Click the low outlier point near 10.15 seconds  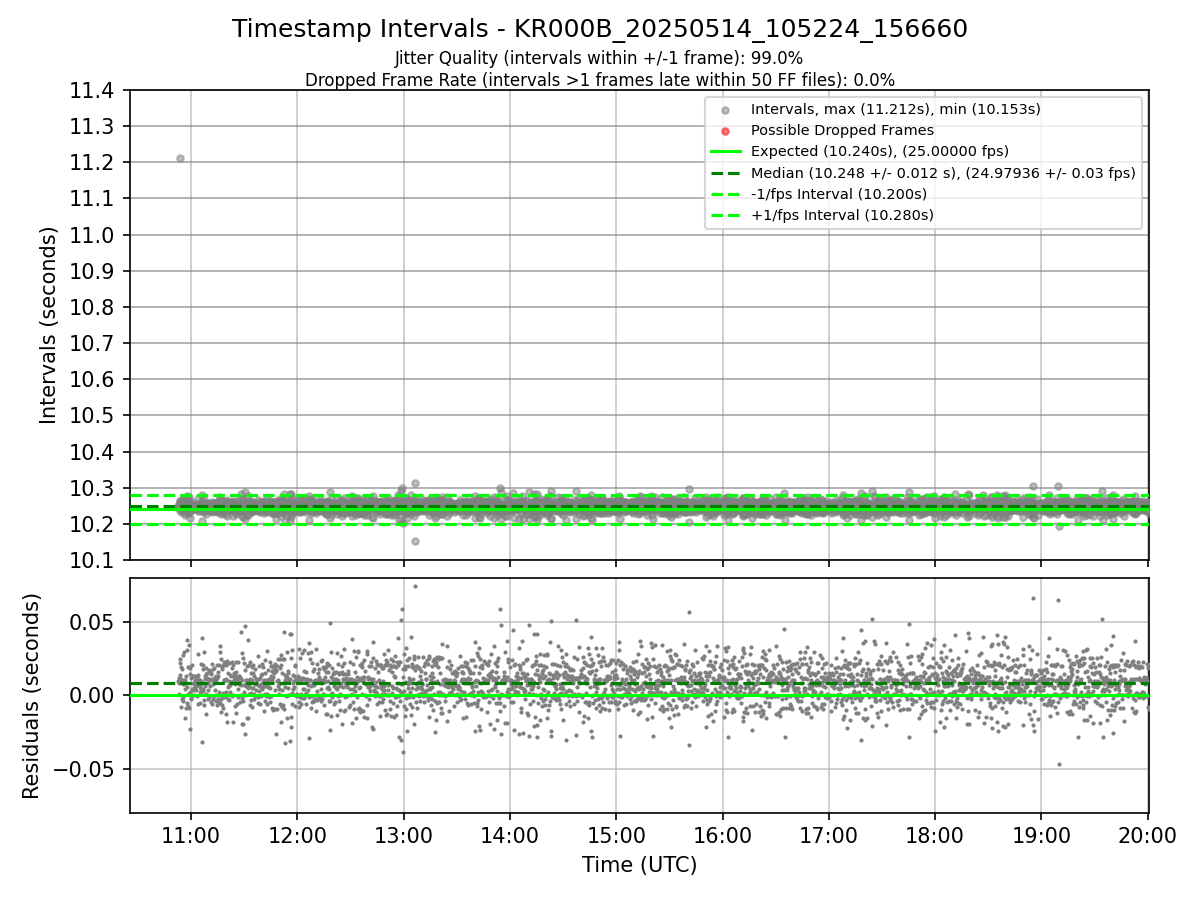(x=415, y=541)
